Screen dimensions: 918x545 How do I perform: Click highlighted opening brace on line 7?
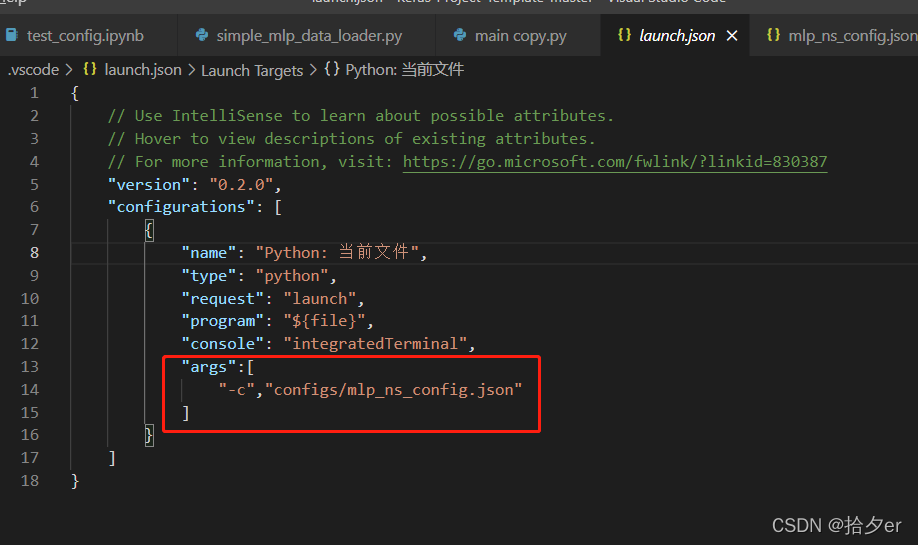[x=149, y=230]
